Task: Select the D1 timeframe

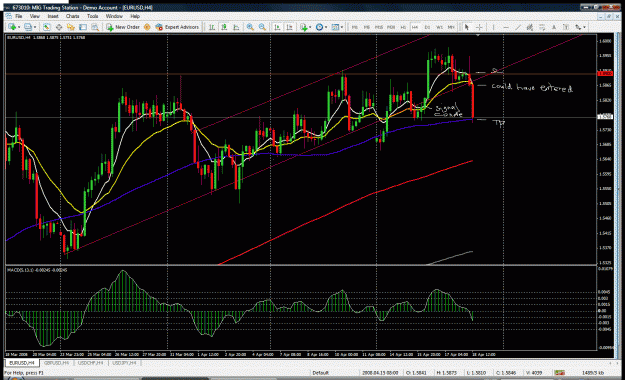Action: point(427,27)
